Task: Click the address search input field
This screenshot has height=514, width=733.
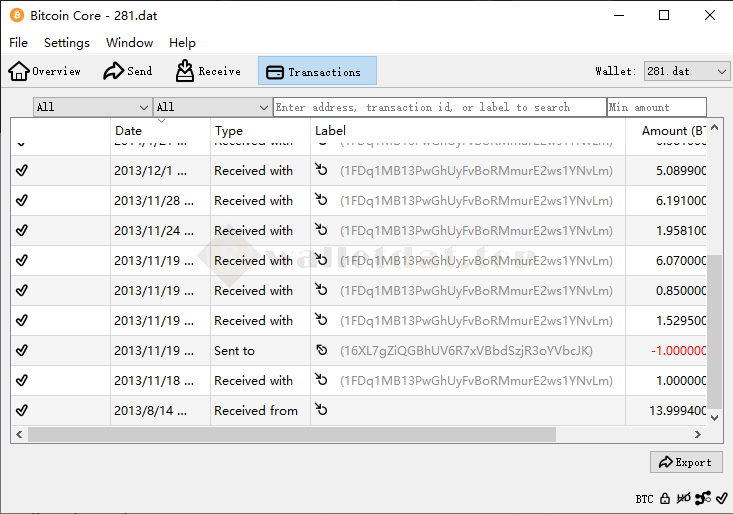Action: [439, 107]
